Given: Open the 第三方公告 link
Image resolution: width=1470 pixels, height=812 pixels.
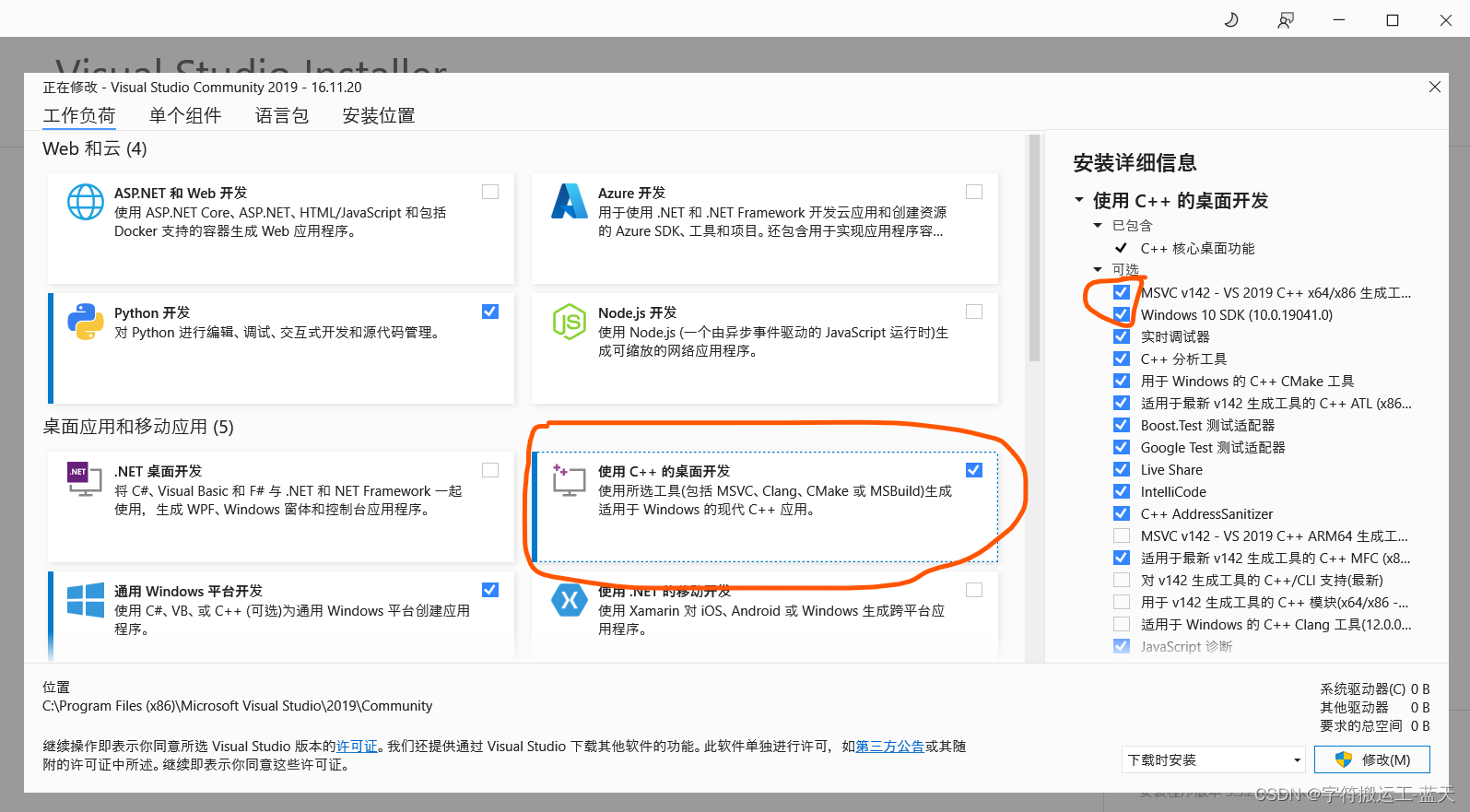Looking at the screenshot, I should tap(889, 747).
